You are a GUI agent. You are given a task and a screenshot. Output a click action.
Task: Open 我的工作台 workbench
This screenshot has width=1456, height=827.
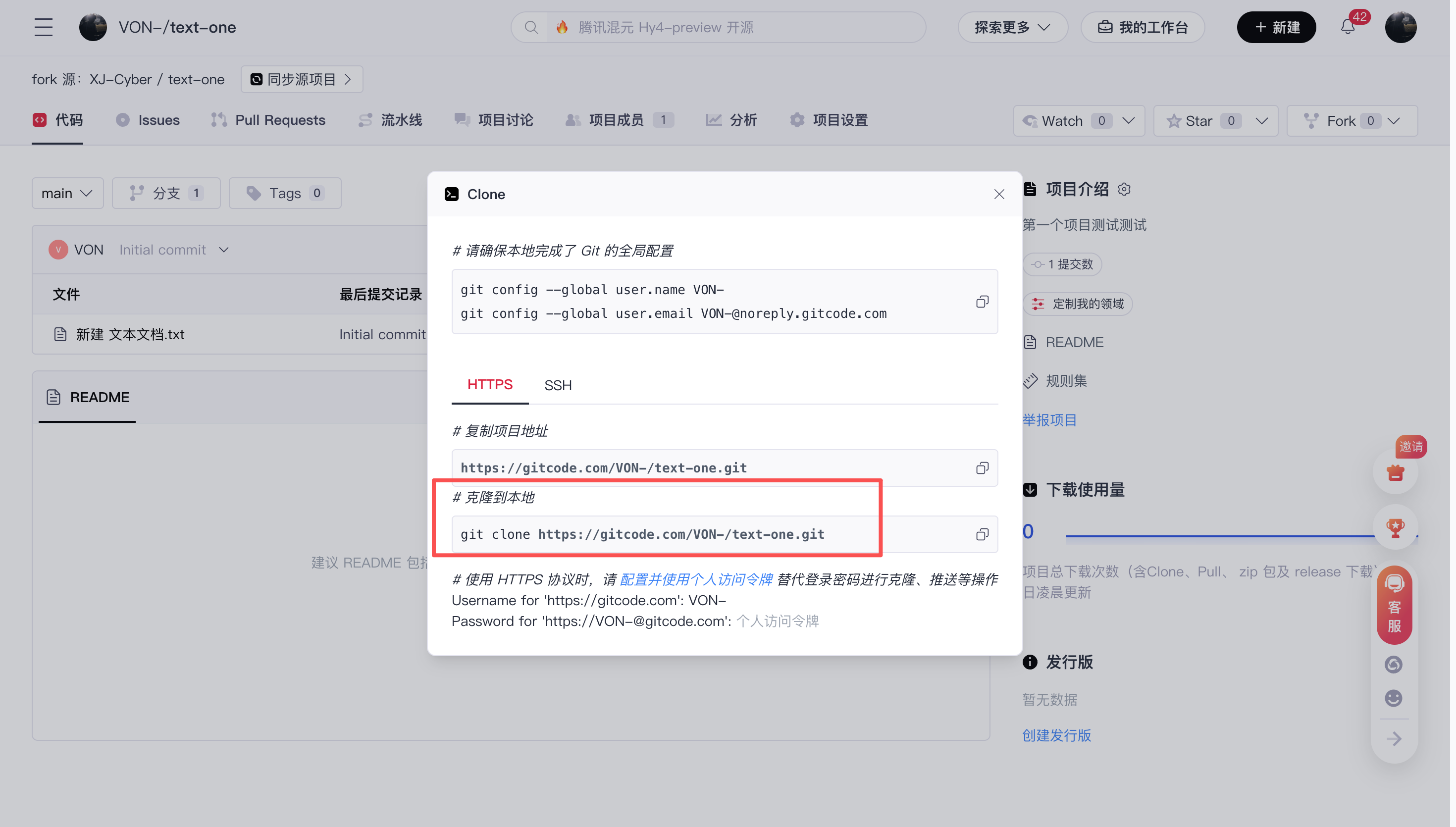[1142, 27]
